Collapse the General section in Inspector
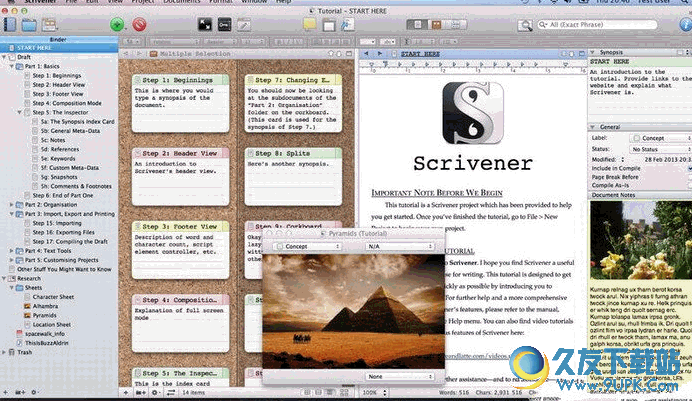 [593, 127]
